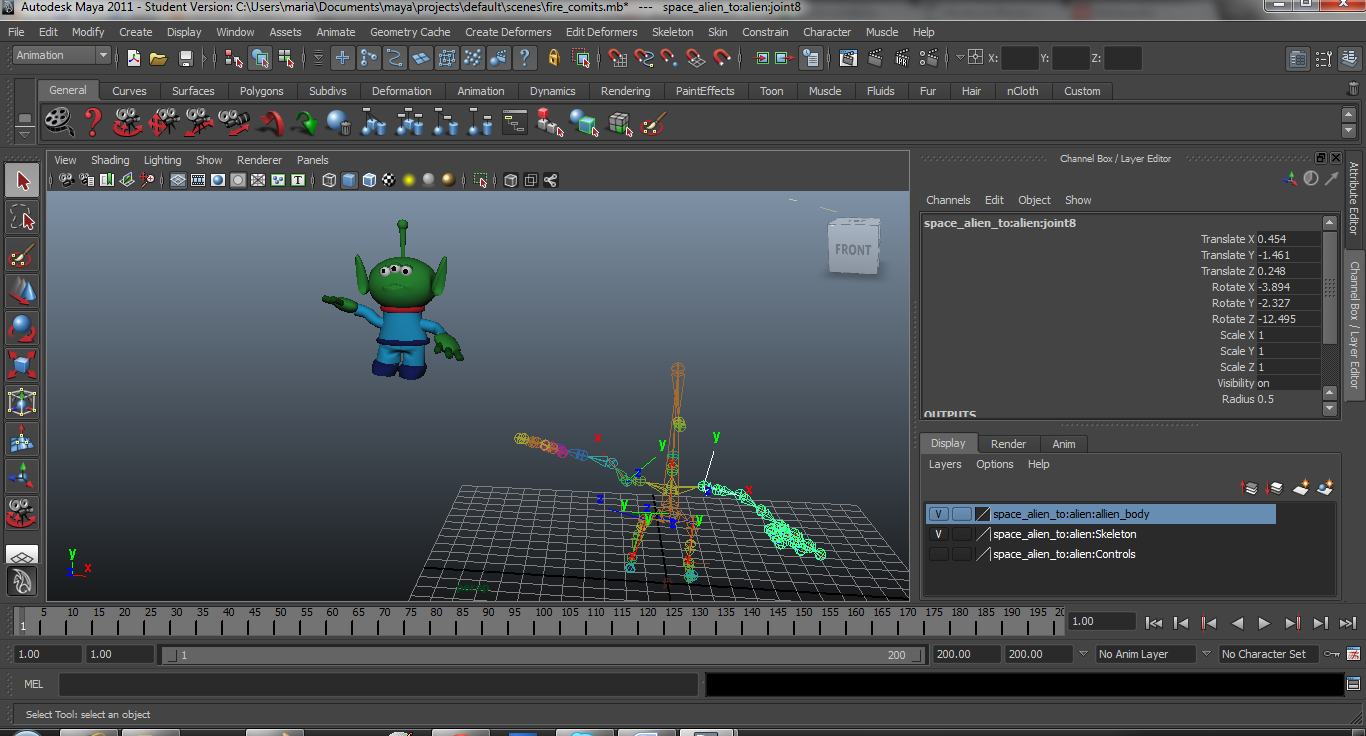Click the Play Forwards button
The image size is (1366, 736).
(x=1264, y=623)
